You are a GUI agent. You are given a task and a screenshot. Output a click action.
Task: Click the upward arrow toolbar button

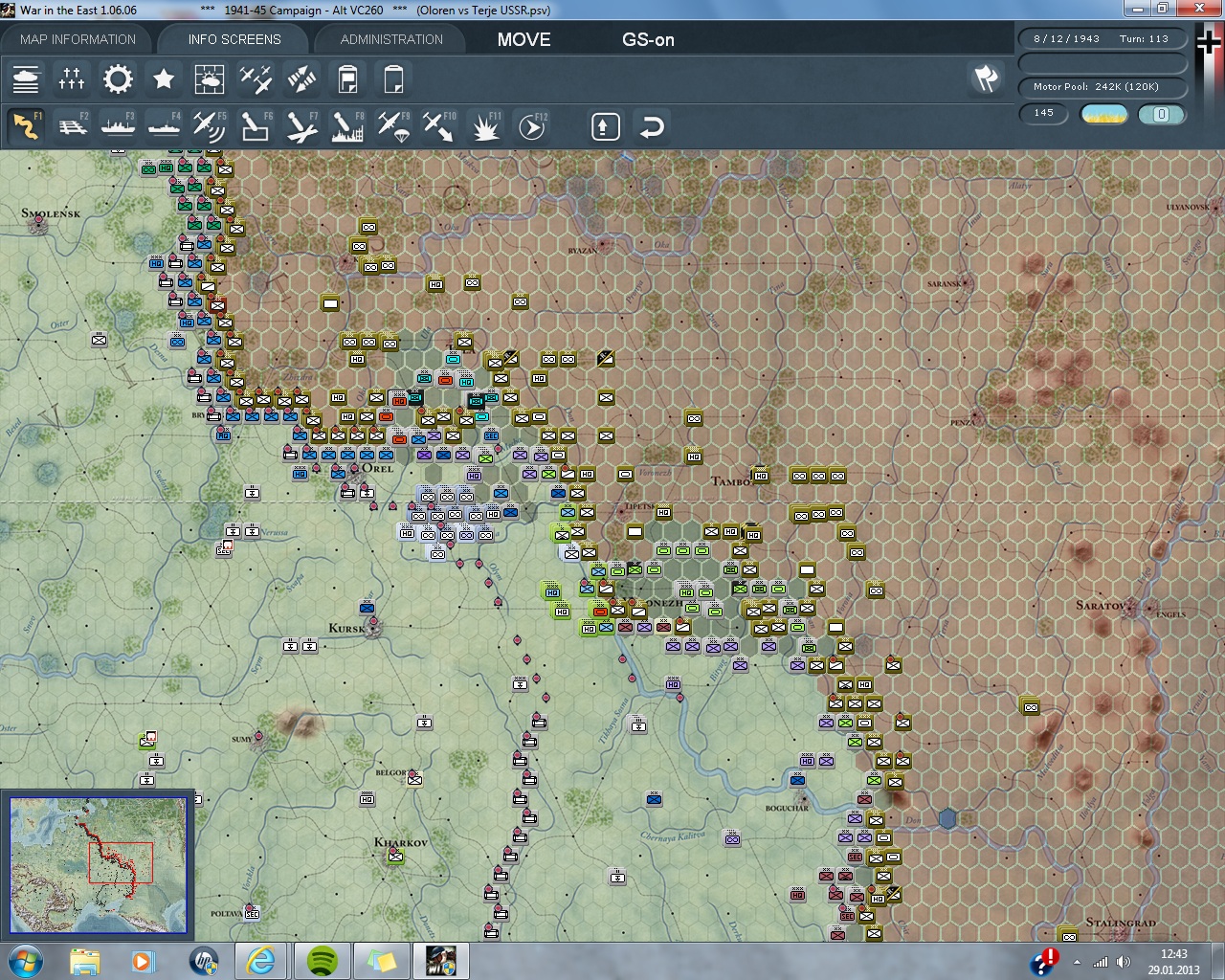click(x=606, y=126)
